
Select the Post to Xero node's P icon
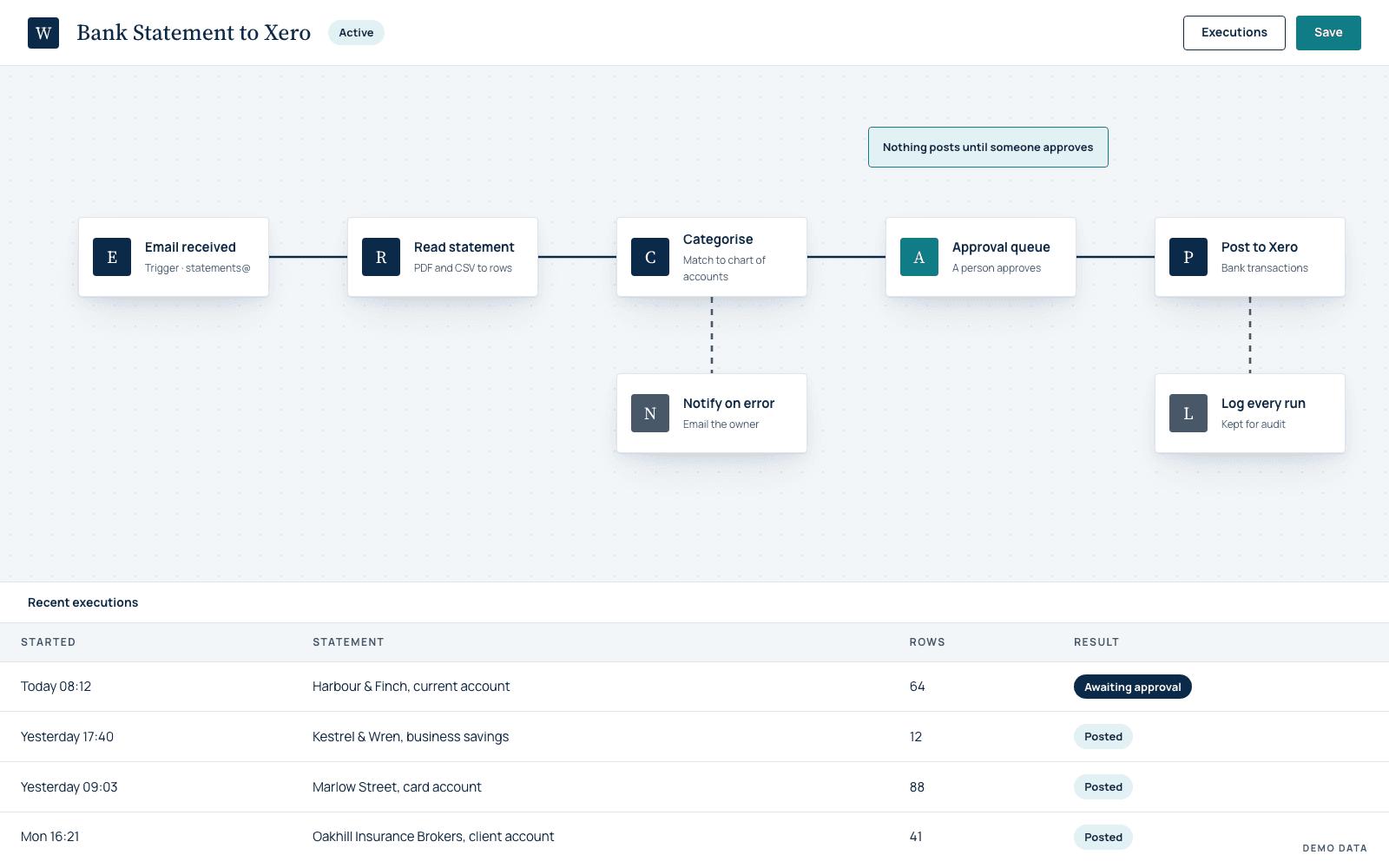1188,257
